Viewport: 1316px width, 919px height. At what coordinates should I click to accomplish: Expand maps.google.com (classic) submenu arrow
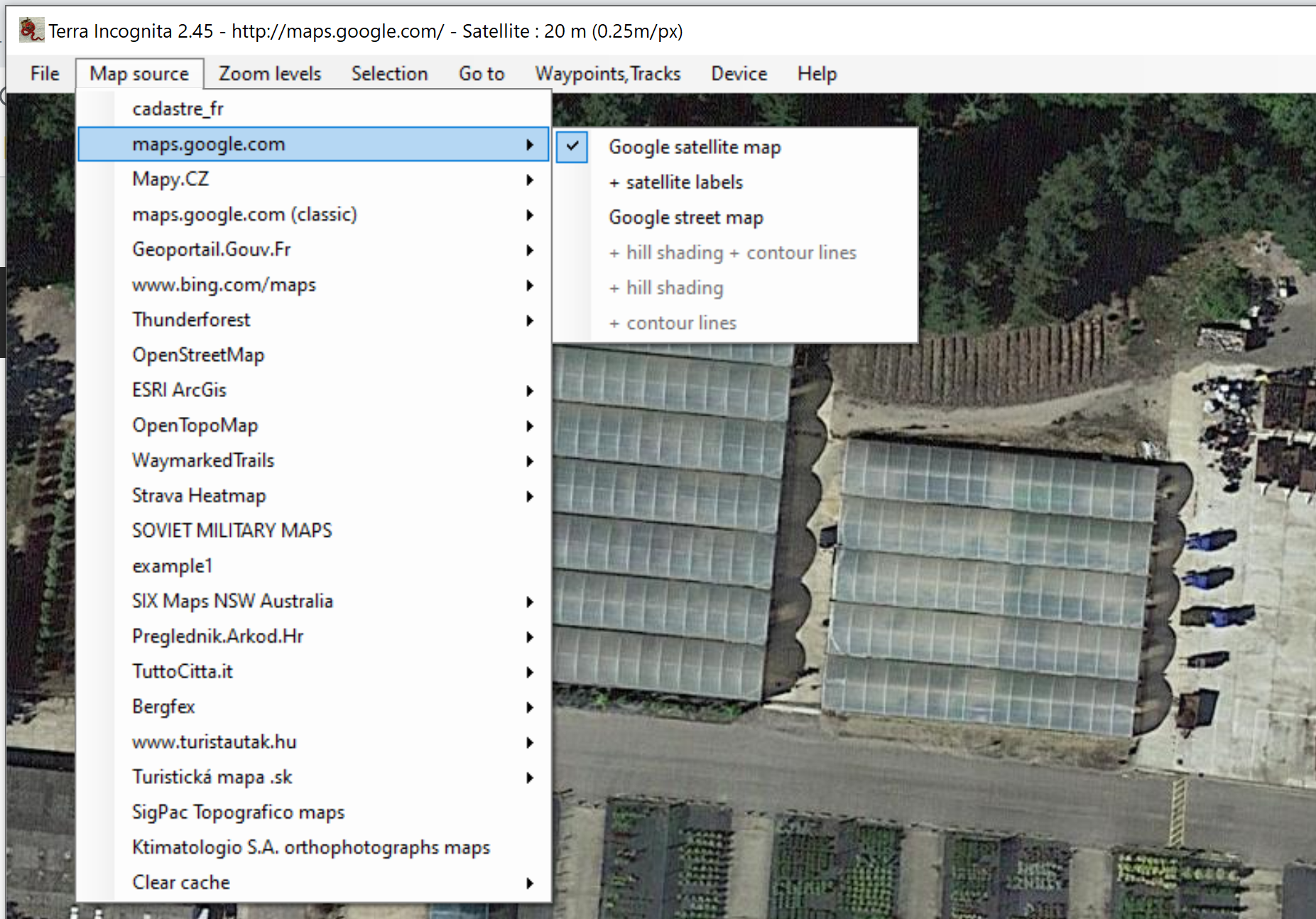pyautogui.click(x=530, y=214)
